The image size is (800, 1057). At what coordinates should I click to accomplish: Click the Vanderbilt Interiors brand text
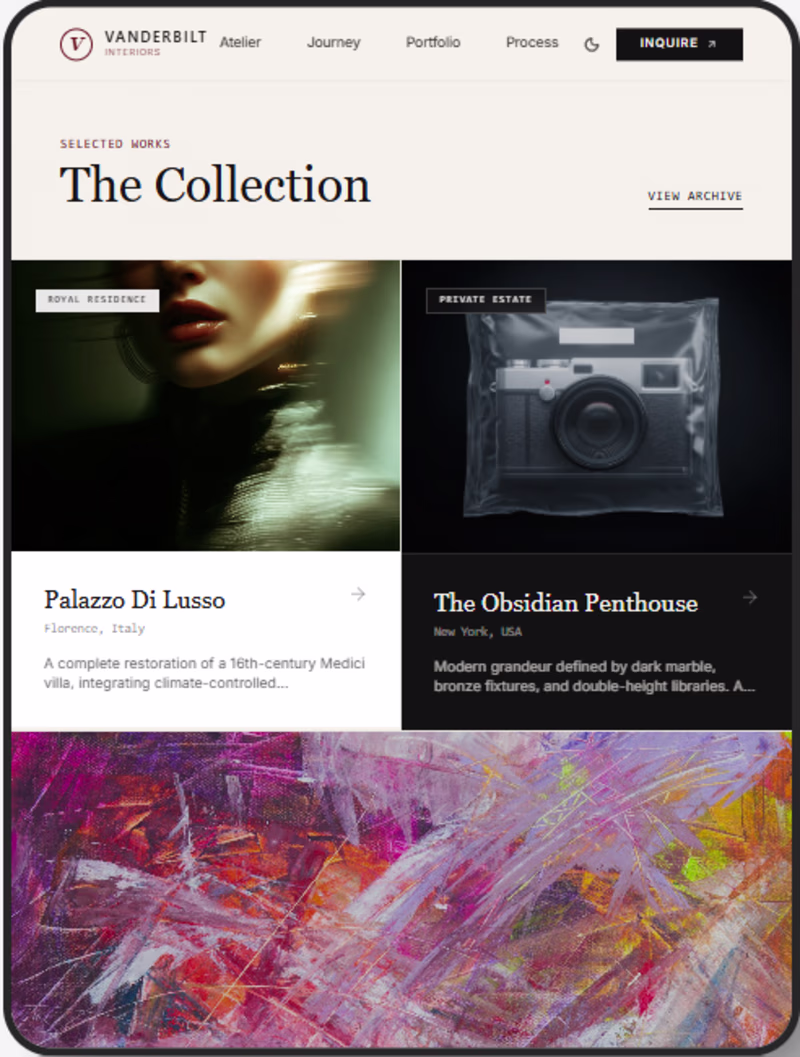(155, 43)
